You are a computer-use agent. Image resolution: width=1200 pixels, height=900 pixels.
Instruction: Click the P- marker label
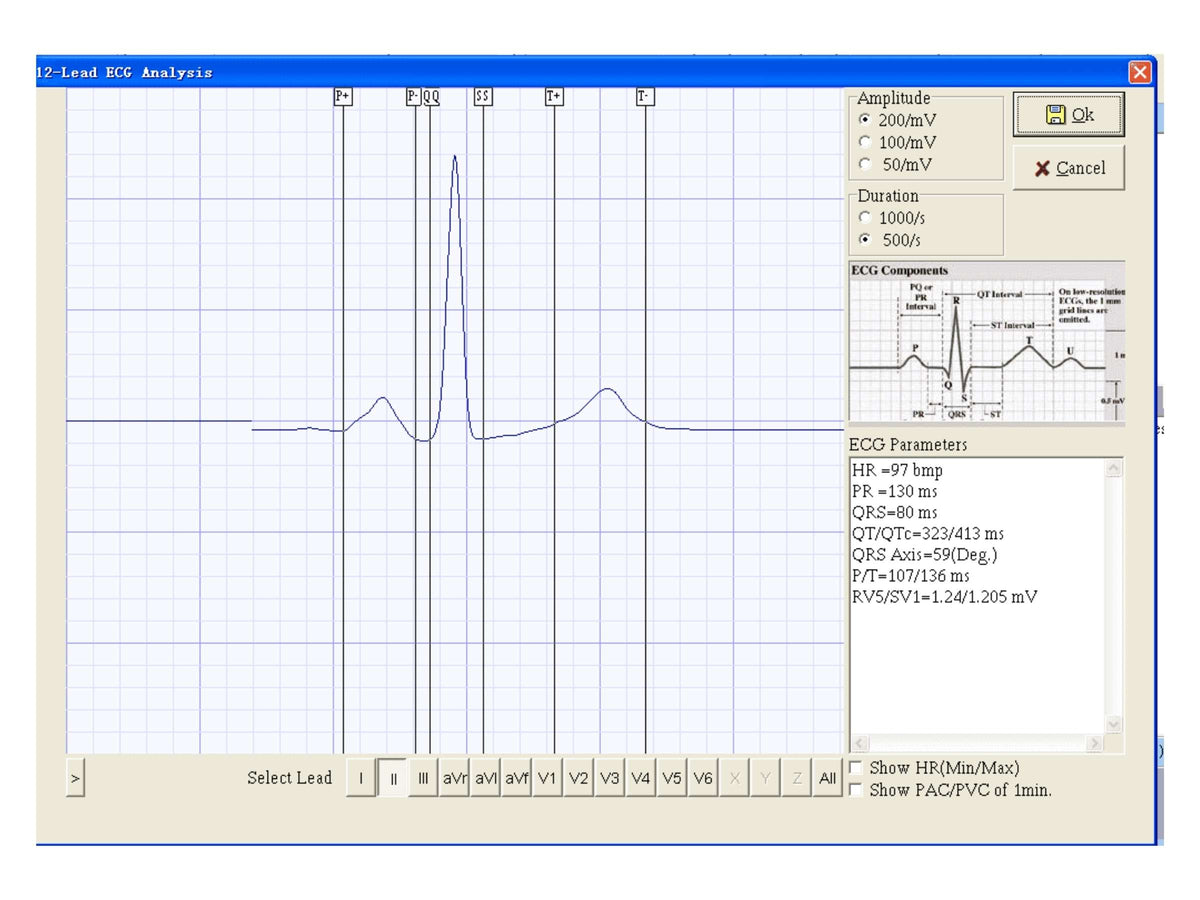[x=414, y=96]
